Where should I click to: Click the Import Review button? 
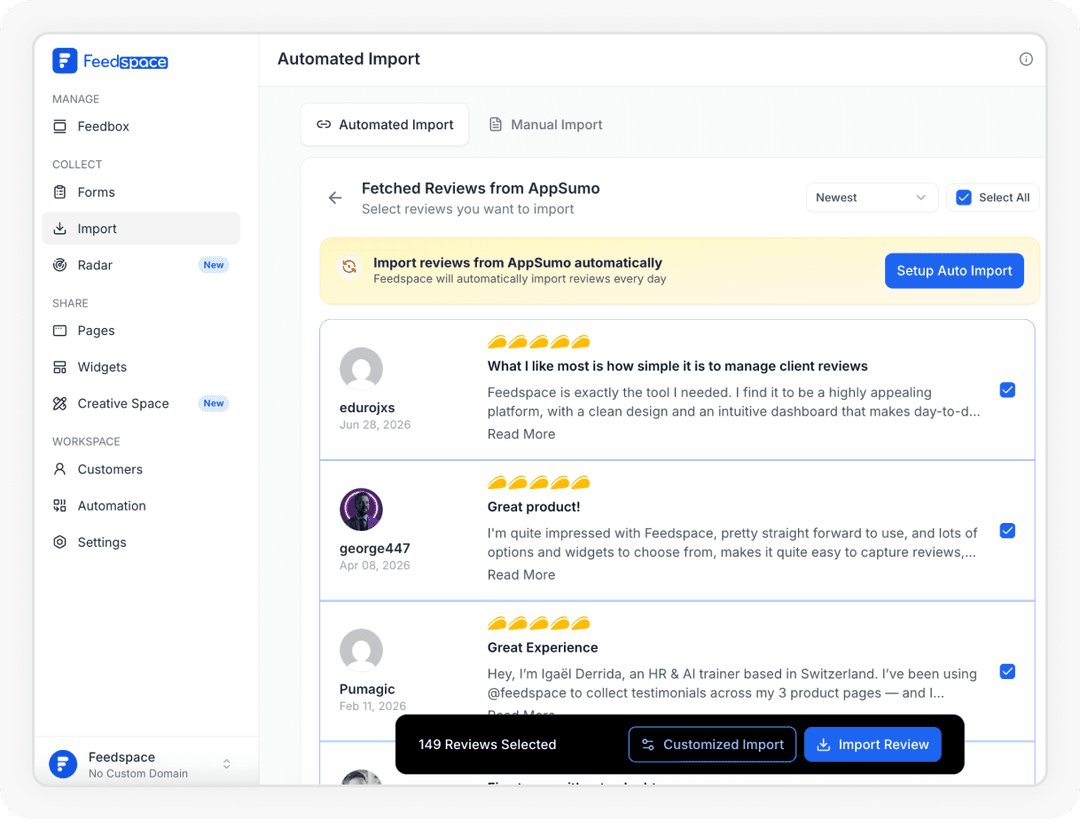873,745
